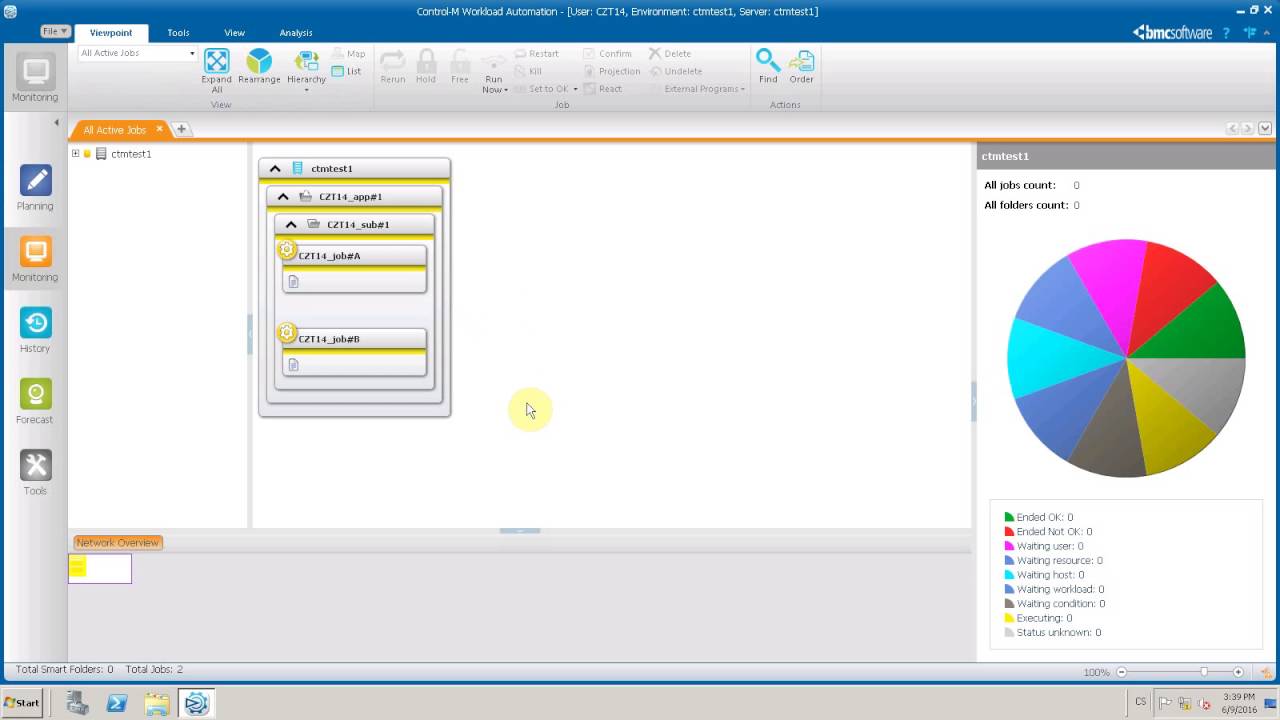Click the Network Overview tab

117,542
